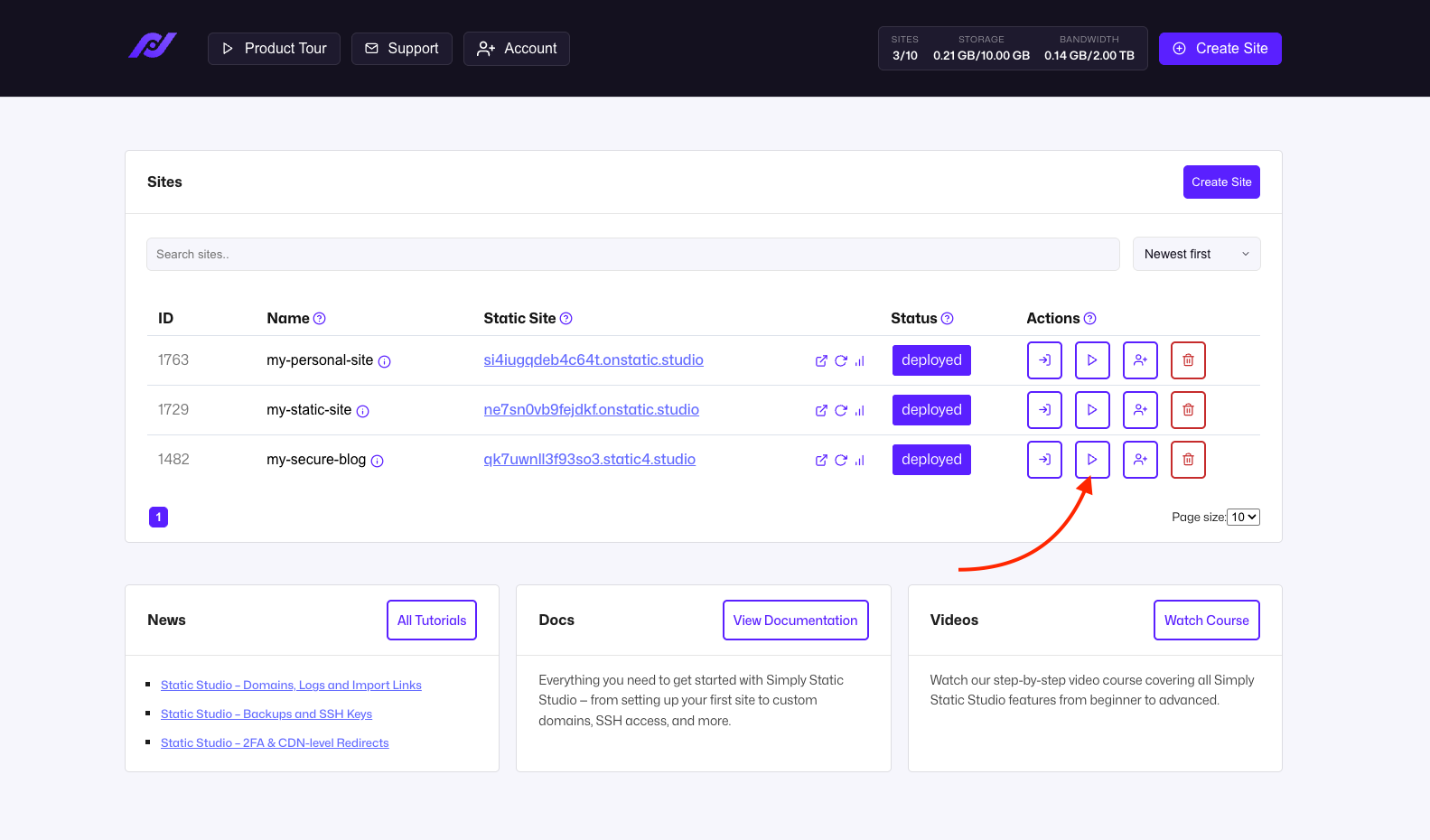Screen dimensions: 1430x840
Task: Show help for the Name column
Action: (320, 319)
